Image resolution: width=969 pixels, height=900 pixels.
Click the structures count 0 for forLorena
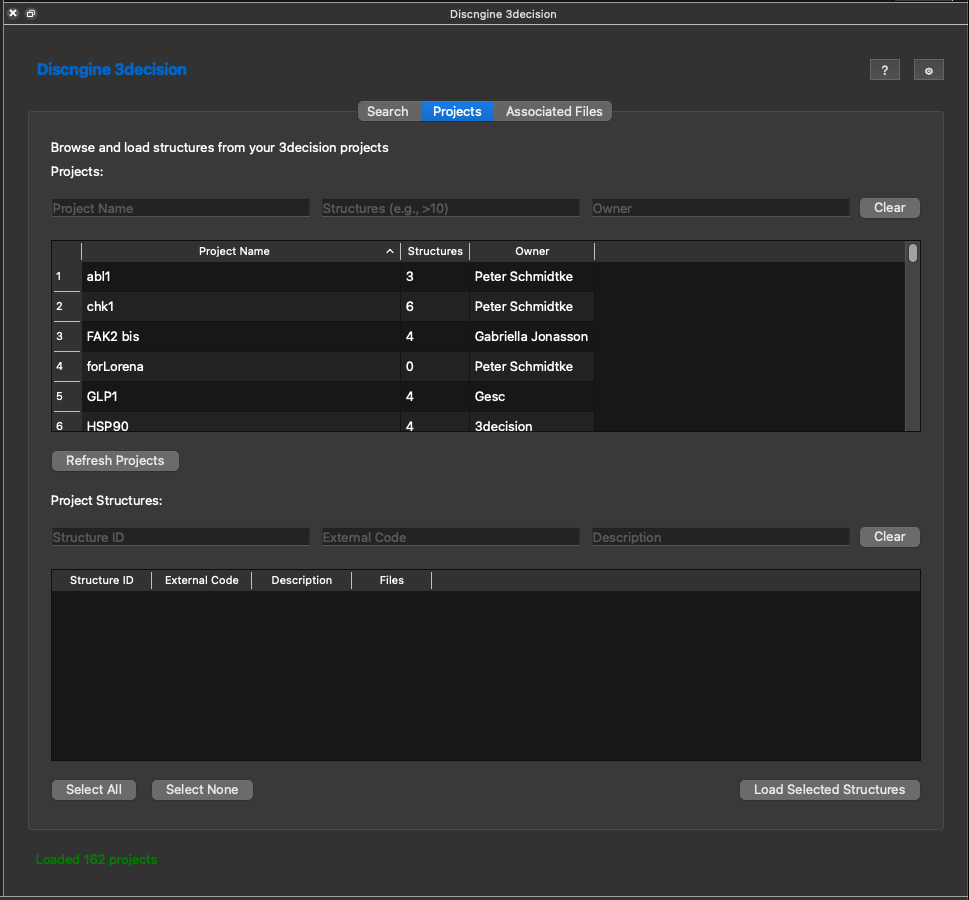(435, 367)
